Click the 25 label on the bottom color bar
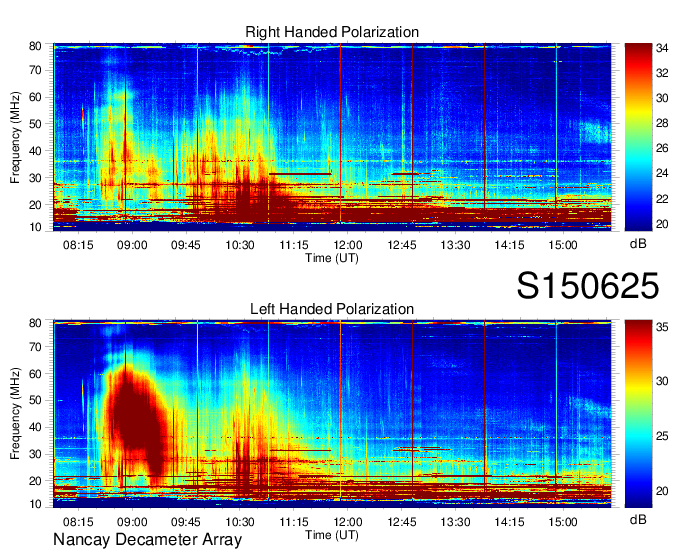This screenshot has width=680, height=552. point(662,436)
